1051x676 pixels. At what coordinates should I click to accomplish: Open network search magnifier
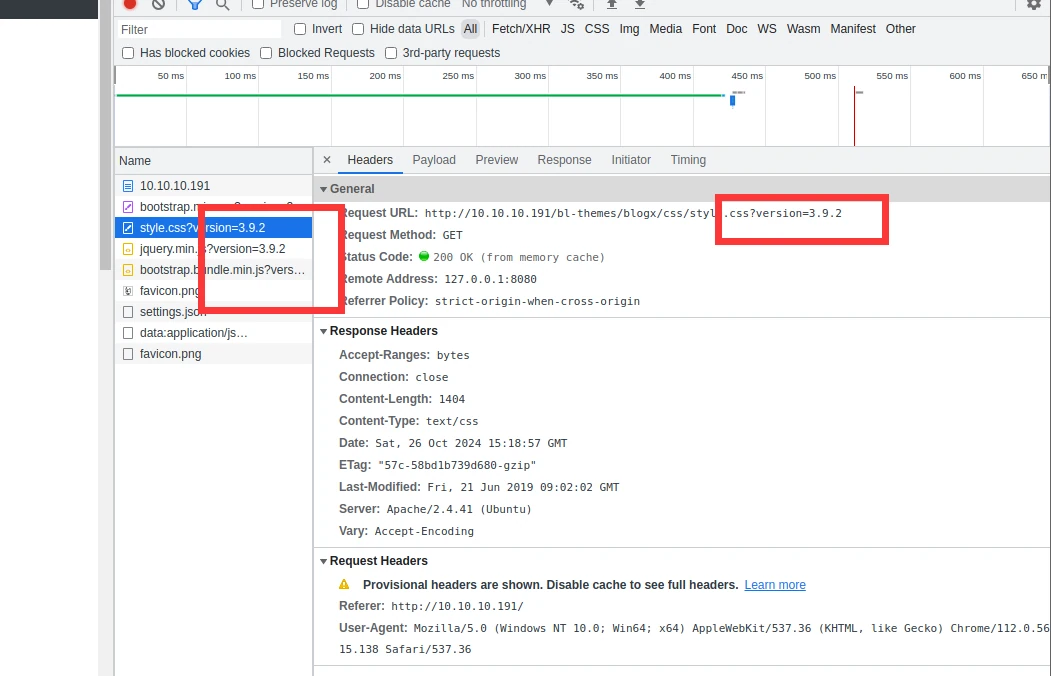tap(223, 4)
